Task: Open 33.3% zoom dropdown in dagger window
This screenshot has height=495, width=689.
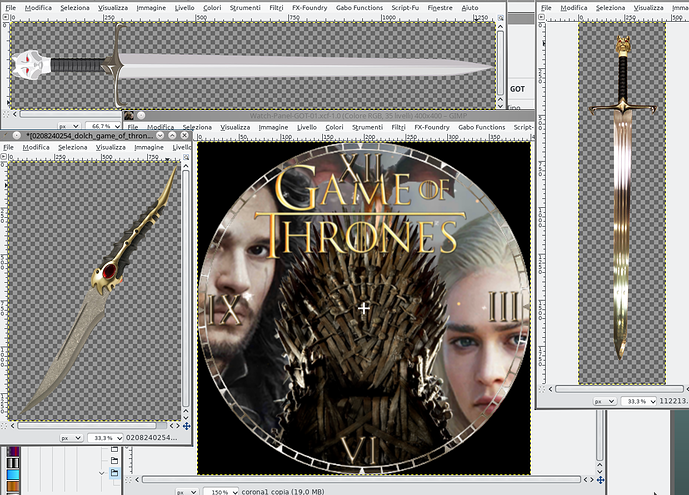Action: [105, 438]
